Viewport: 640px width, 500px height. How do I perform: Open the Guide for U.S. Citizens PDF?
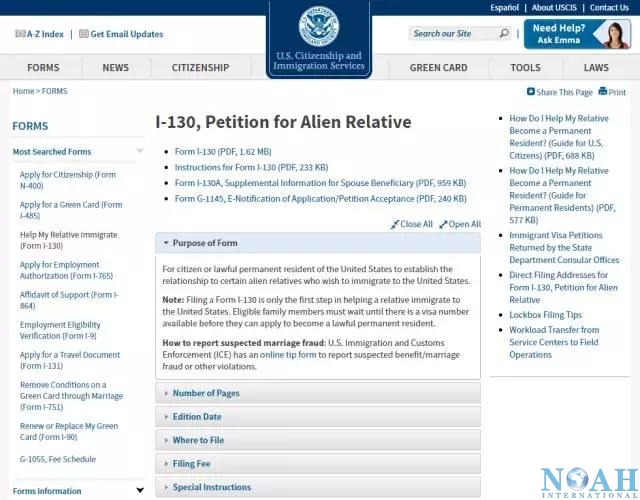pyautogui.click(x=559, y=137)
